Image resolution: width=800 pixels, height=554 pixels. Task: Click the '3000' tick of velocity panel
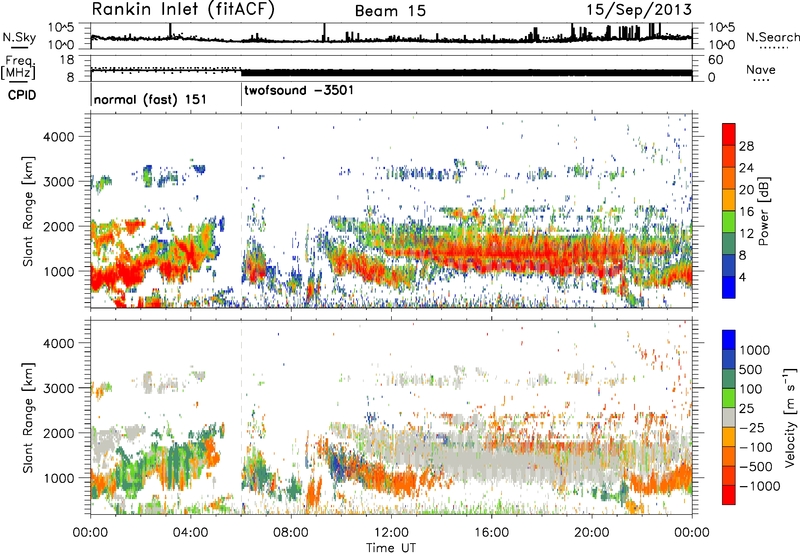(58, 388)
